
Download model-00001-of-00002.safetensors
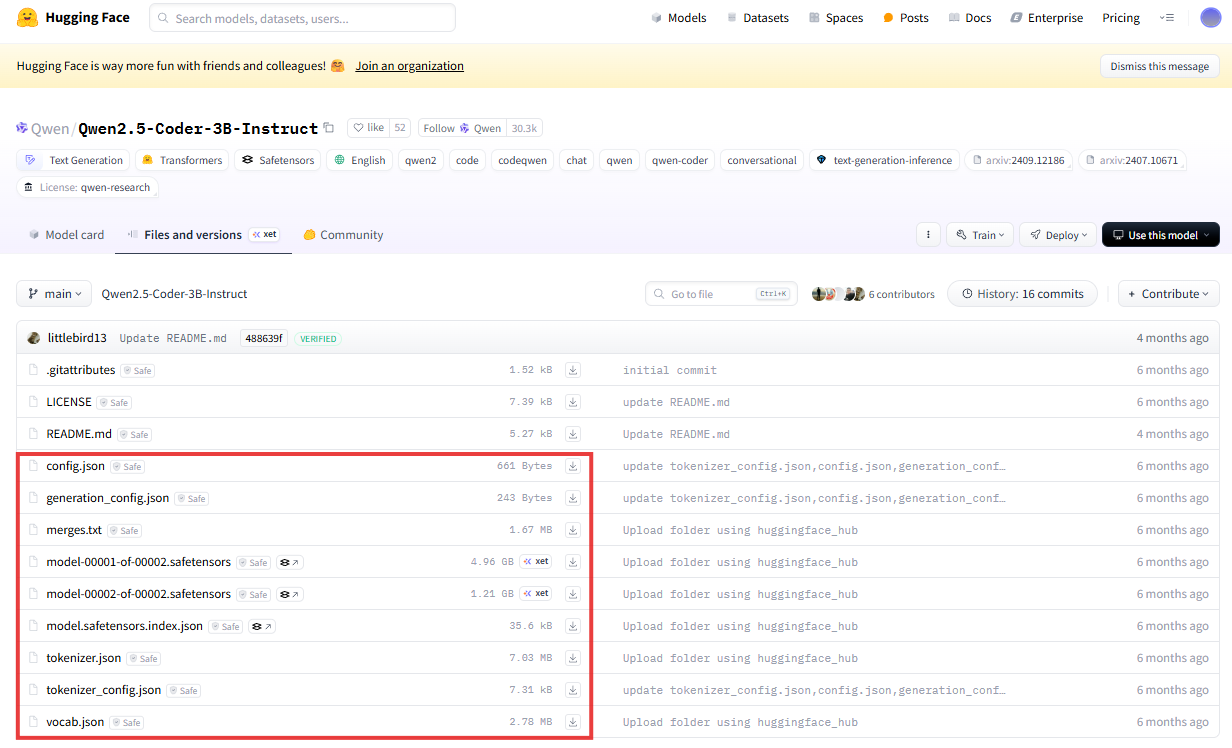click(x=573, y=562)
